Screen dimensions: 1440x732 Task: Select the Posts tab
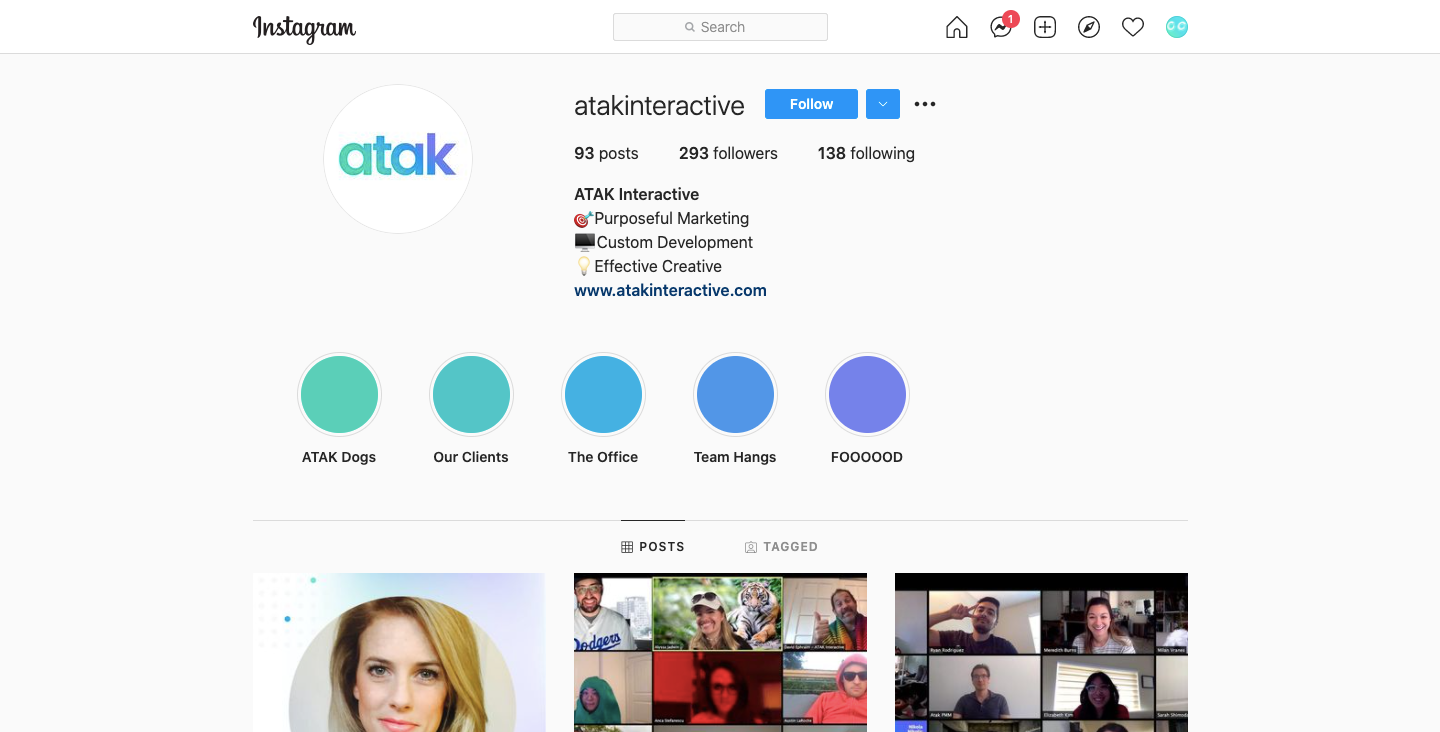click(653, 547)
